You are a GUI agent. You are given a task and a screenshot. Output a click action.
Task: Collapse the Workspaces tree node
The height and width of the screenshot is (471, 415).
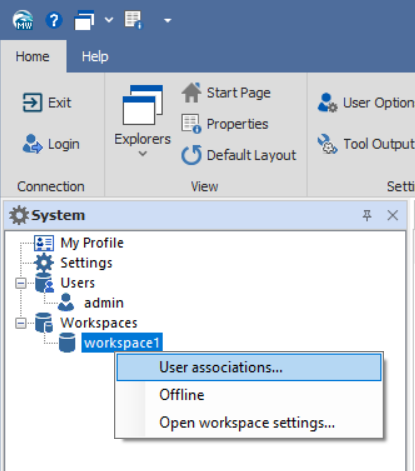(x=21, y=323)
